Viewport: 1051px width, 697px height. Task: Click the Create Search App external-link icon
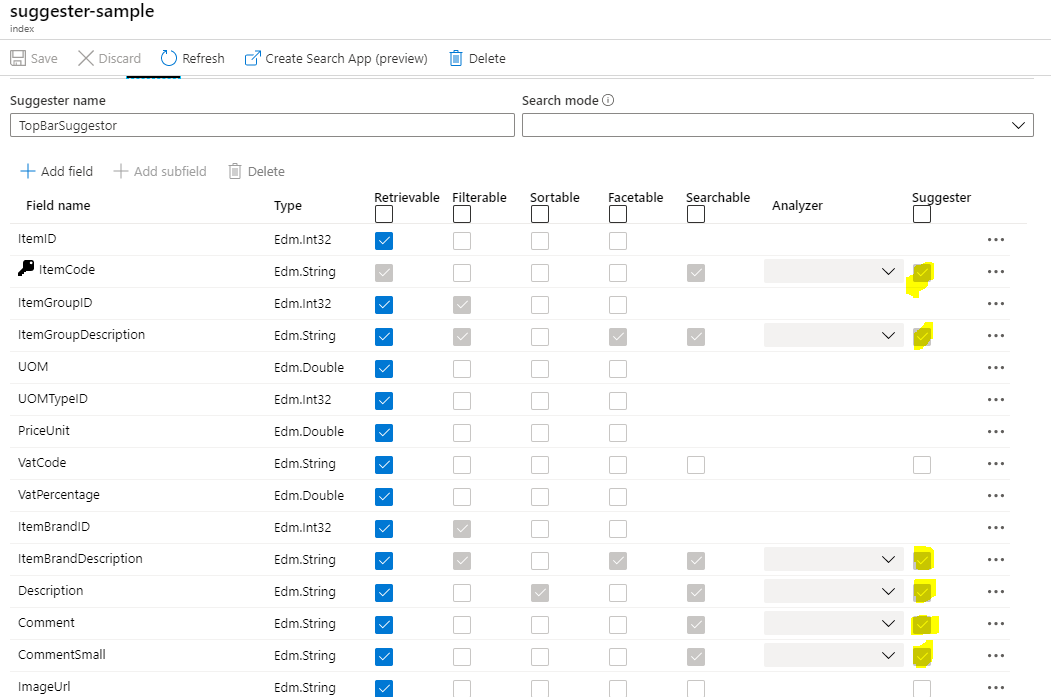253,58
